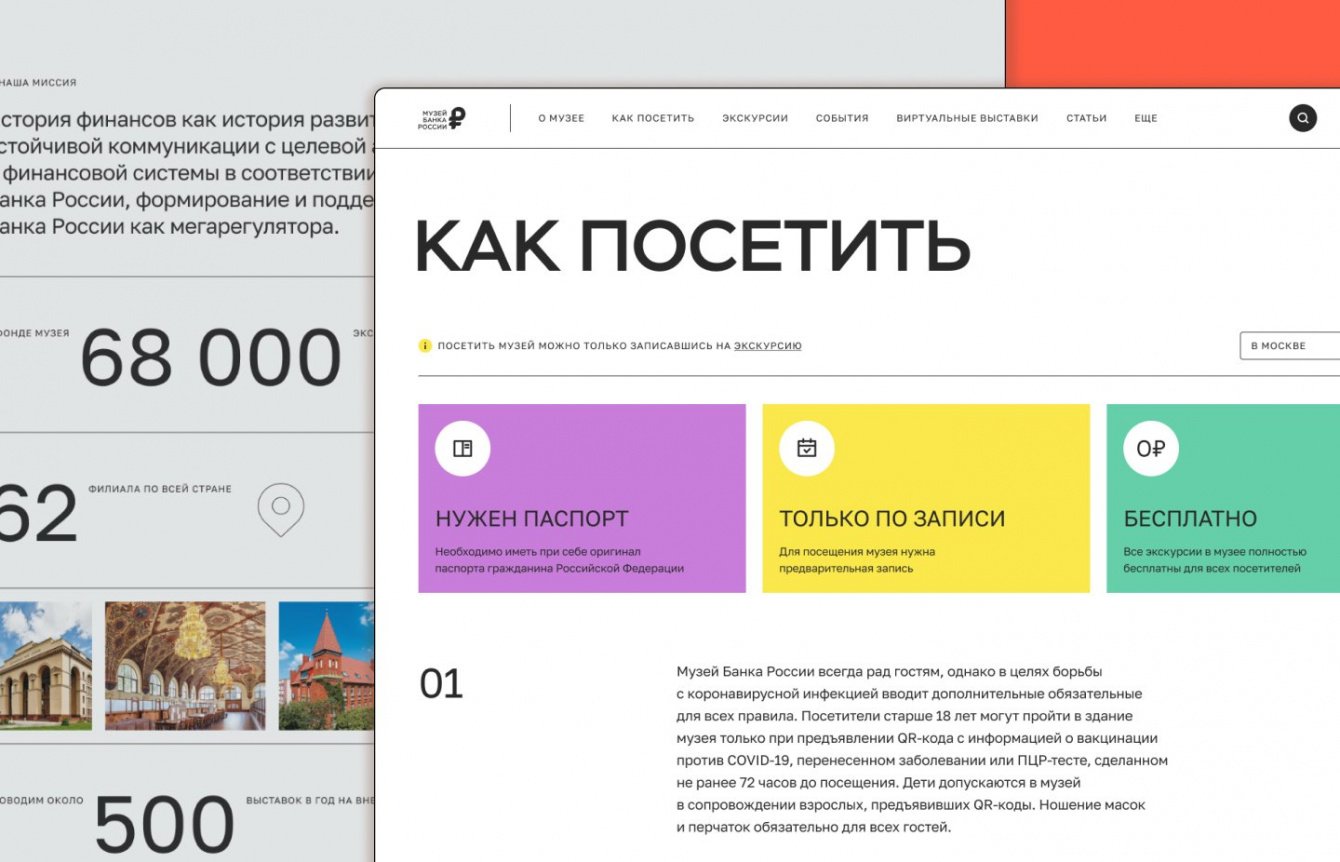This screenshot has height=862, width=1340.
Task: Open the О МУЗЕЕ menu item
Action: (561, 118)
